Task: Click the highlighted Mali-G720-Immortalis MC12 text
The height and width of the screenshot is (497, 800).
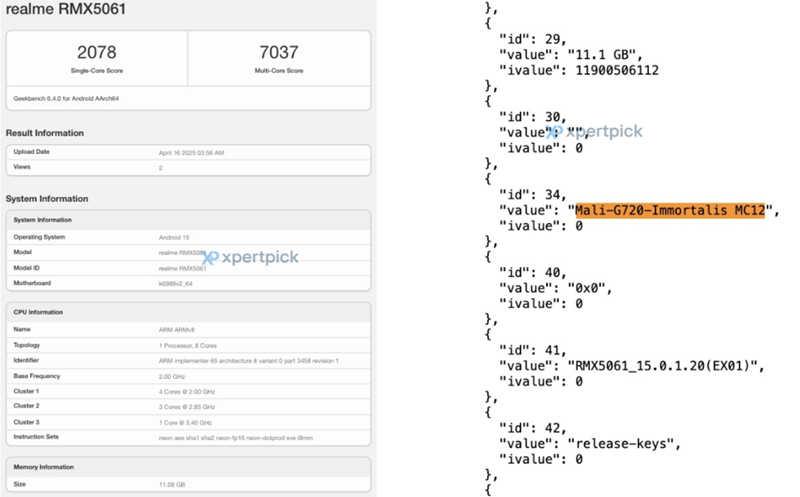Action: click(x=669, y=211)
